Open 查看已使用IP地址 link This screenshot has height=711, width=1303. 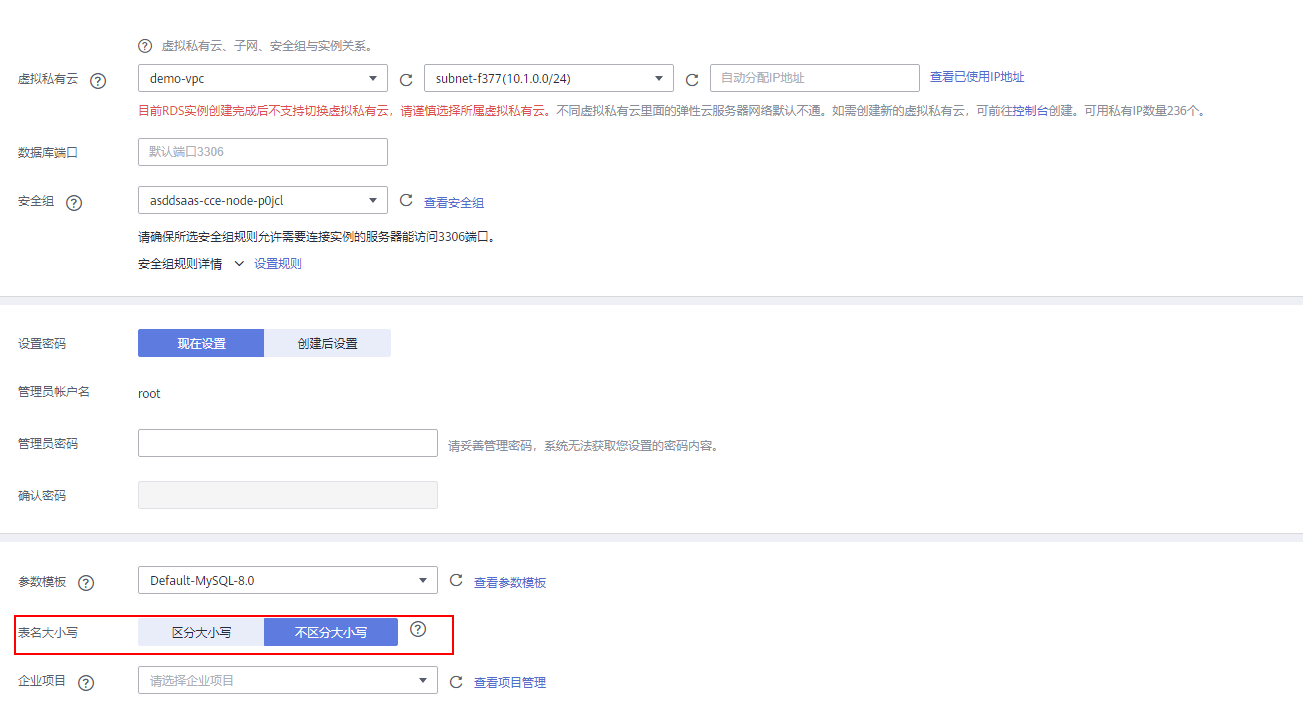976,77
